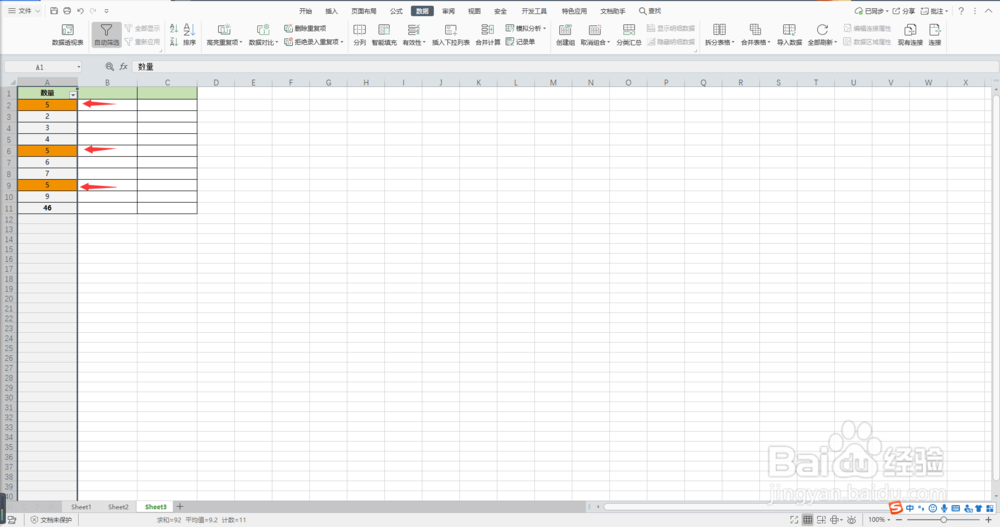Screen dimensions: 1000x527
Task: Open the 排序 sort dialog
Action: tap(189, 34)
